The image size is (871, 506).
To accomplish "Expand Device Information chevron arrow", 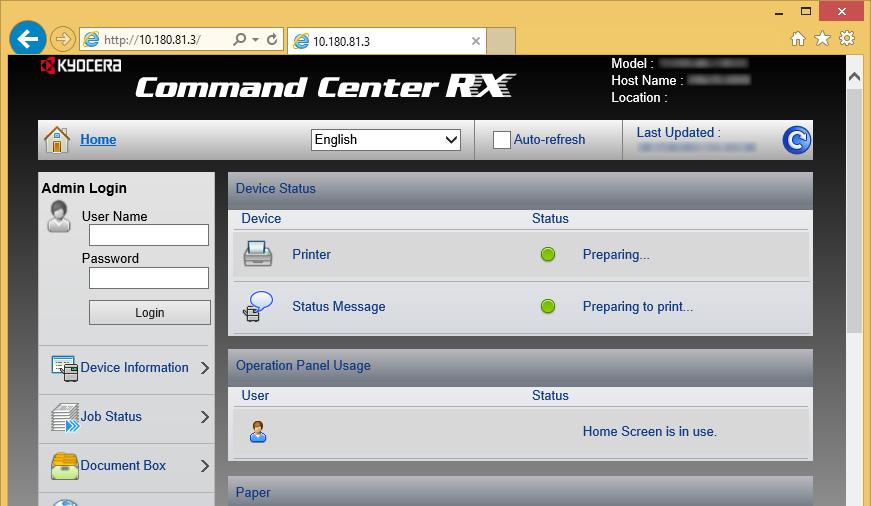I will pos(204,368).
